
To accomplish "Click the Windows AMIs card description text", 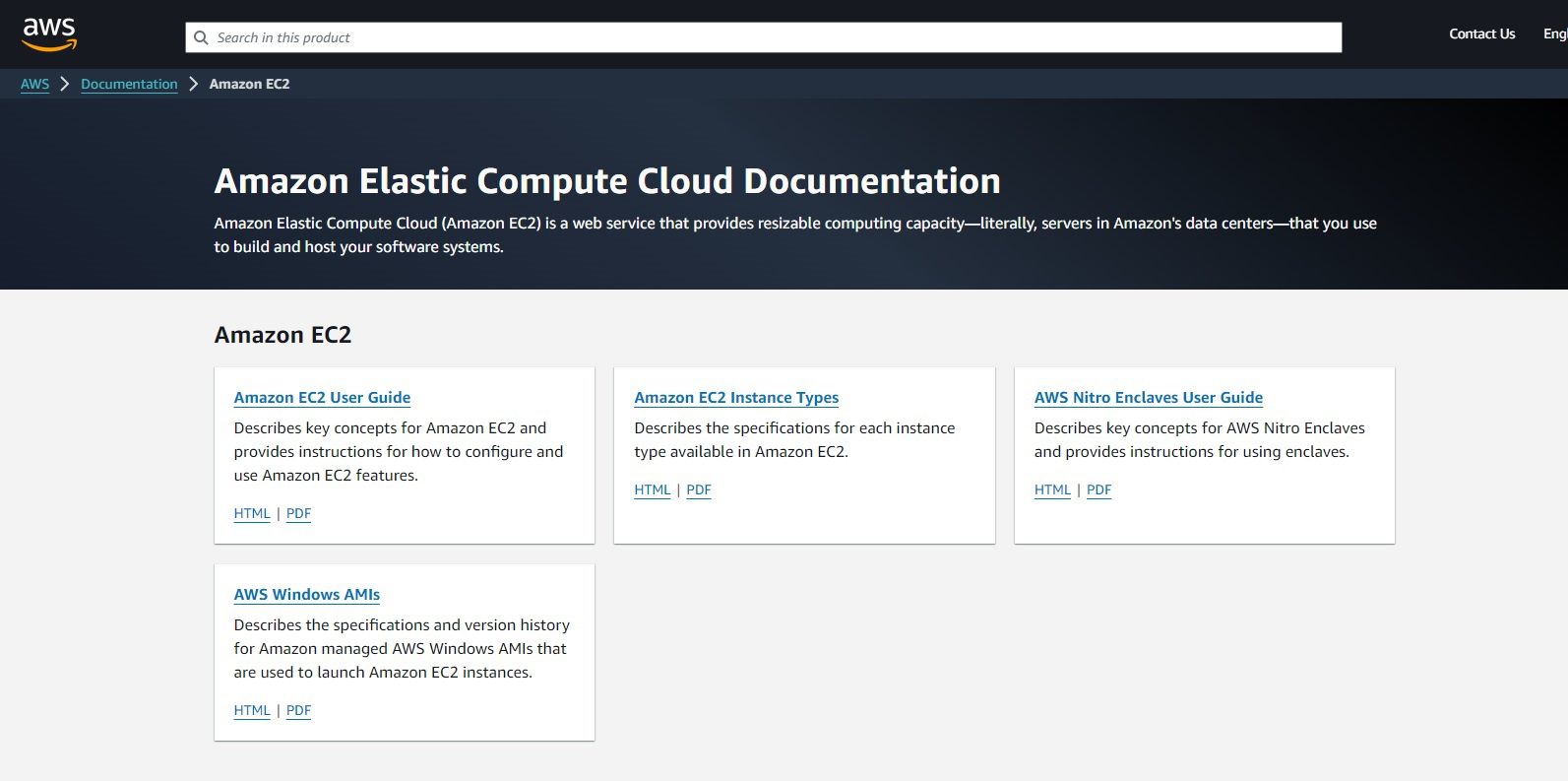I will click(x=402, y=649).
